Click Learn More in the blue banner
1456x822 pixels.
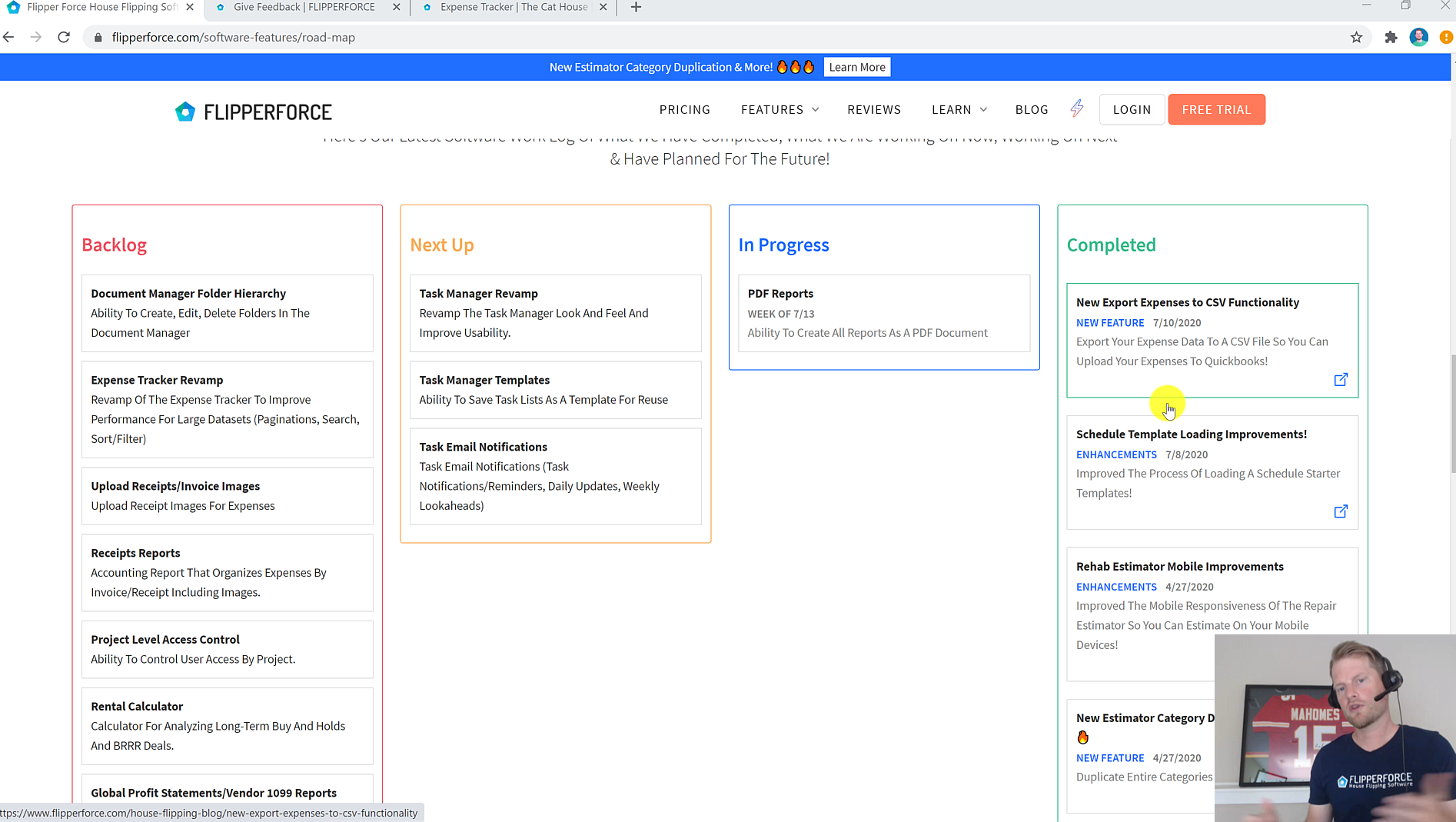click(857, 67)
